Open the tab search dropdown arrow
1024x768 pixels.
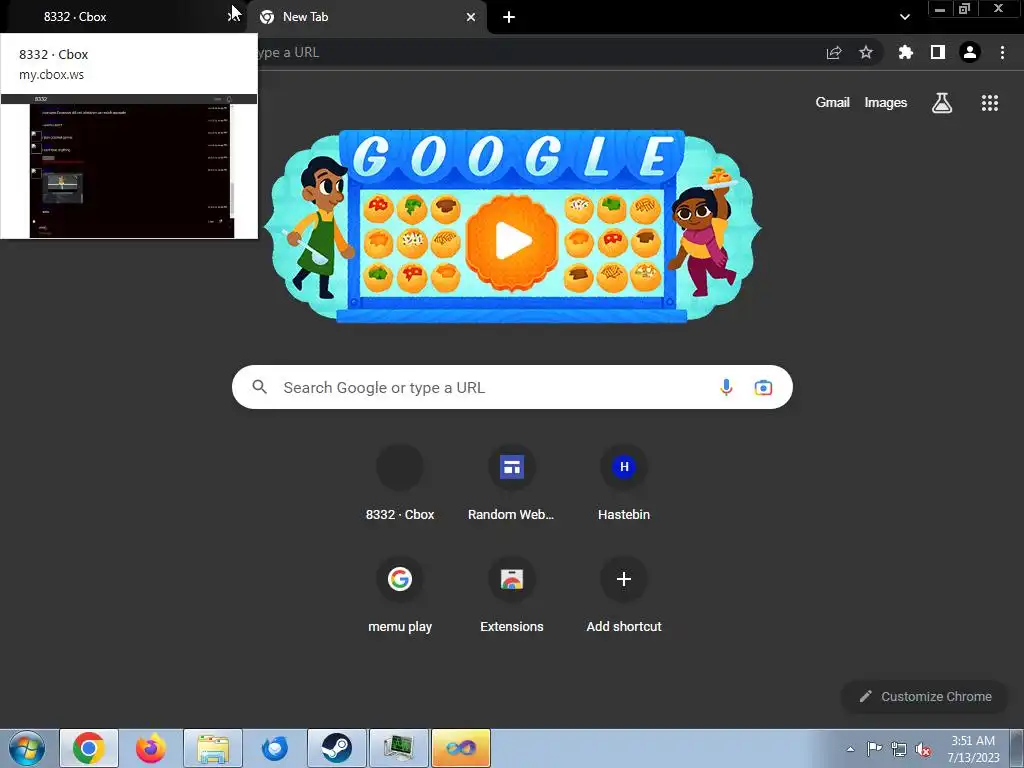pyautogui.click(x=904, y=17)
